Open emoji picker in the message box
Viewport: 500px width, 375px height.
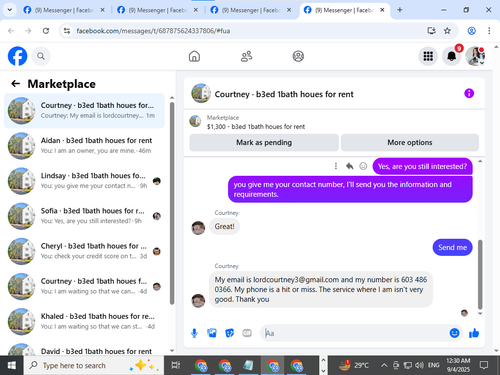[454, 333]
